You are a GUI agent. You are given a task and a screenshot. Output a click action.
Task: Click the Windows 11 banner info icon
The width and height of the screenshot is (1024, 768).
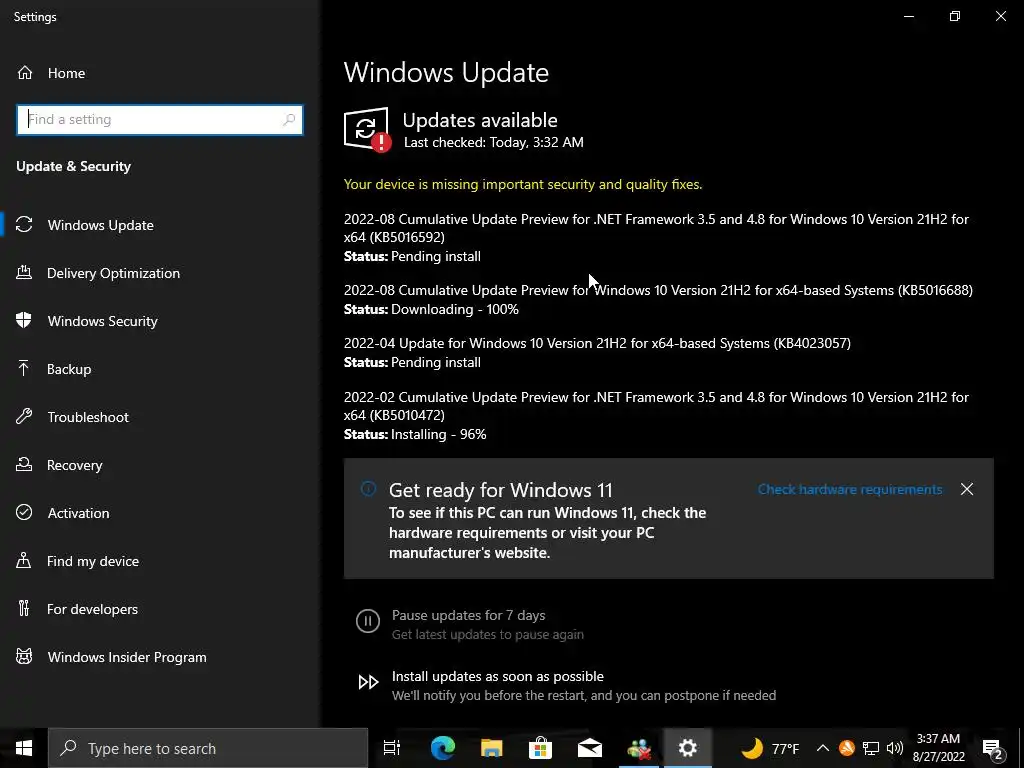[x=368, y=488]
